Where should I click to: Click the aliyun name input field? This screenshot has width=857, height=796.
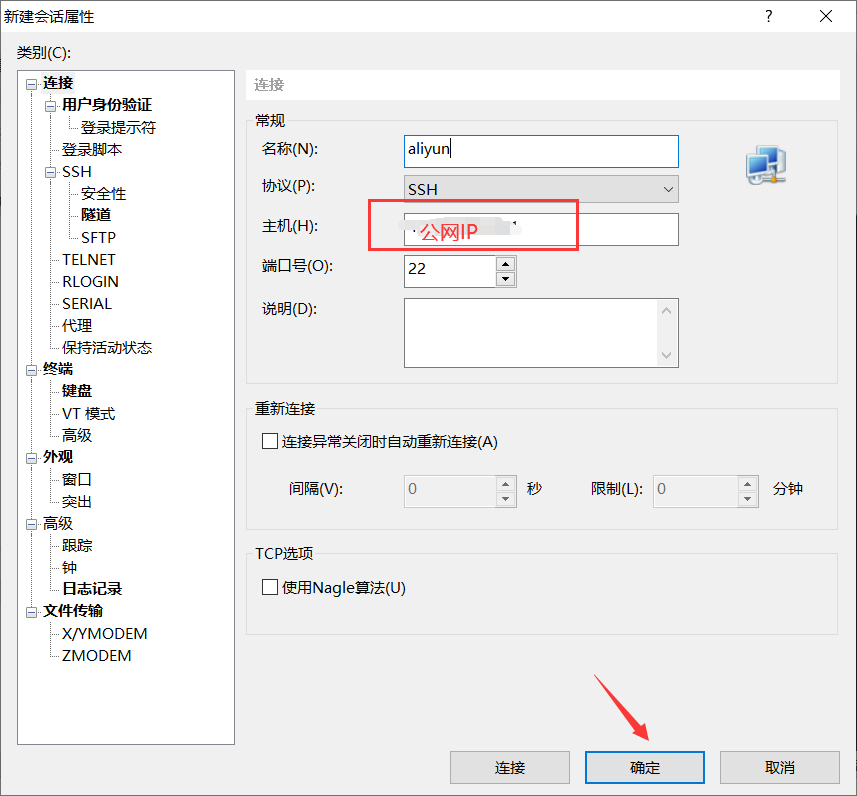click(540, 151)
